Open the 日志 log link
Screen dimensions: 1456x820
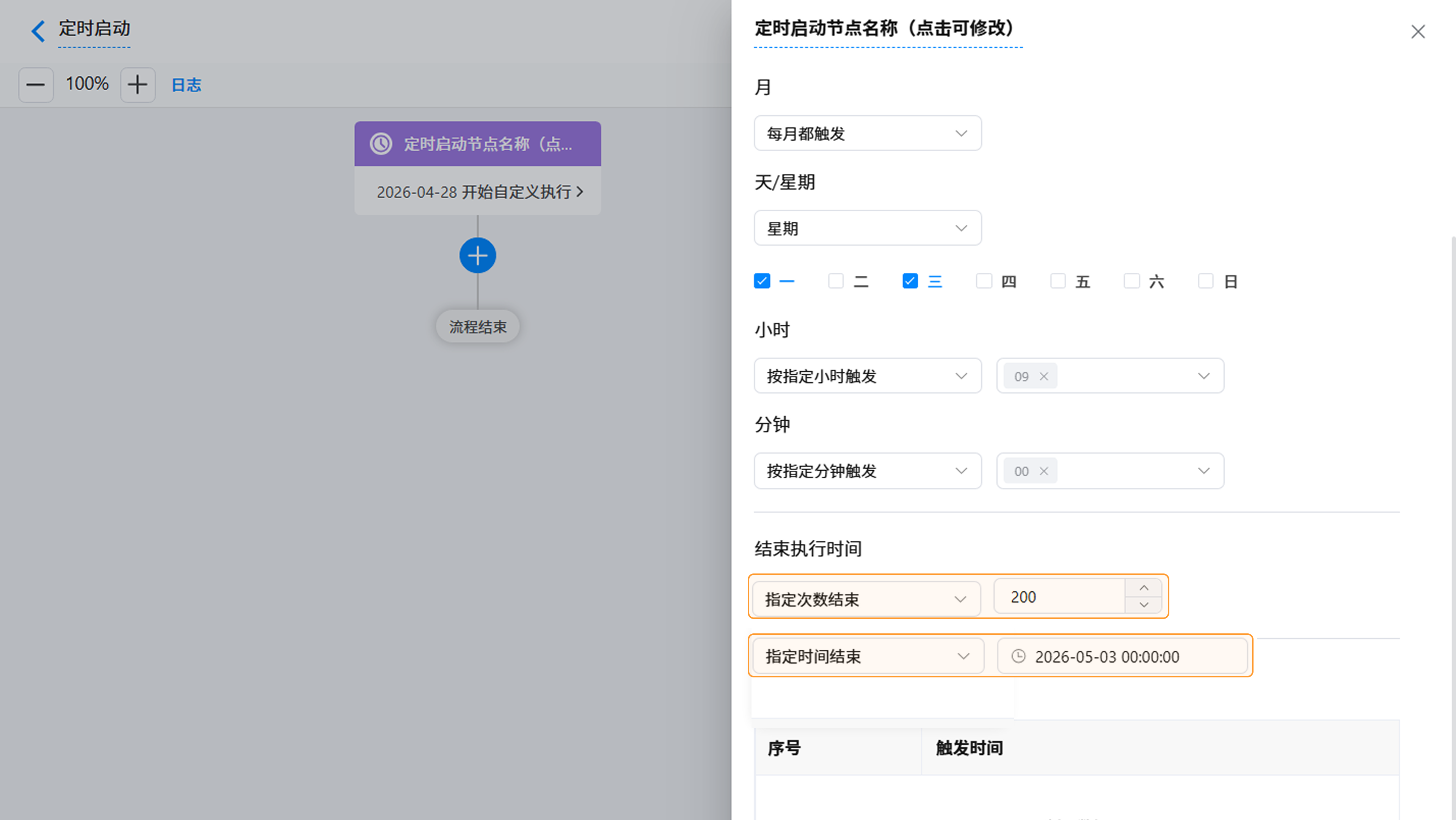coord(186,85)
